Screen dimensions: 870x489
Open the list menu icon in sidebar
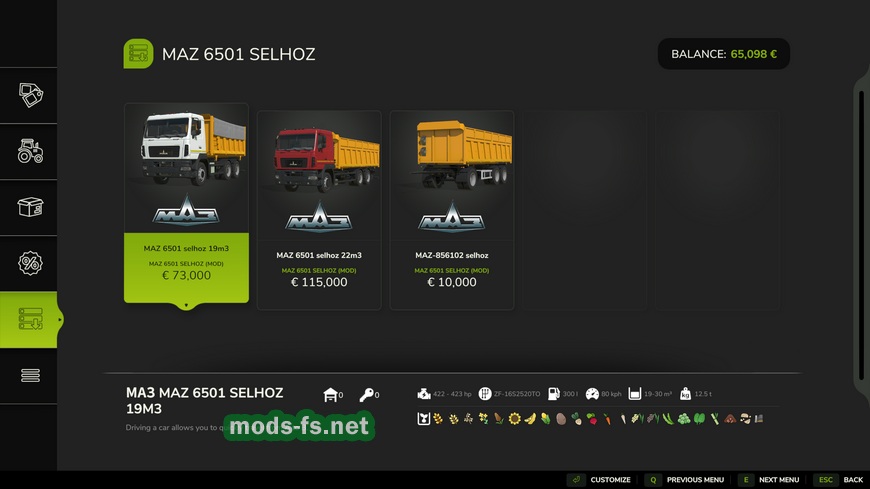30,376
